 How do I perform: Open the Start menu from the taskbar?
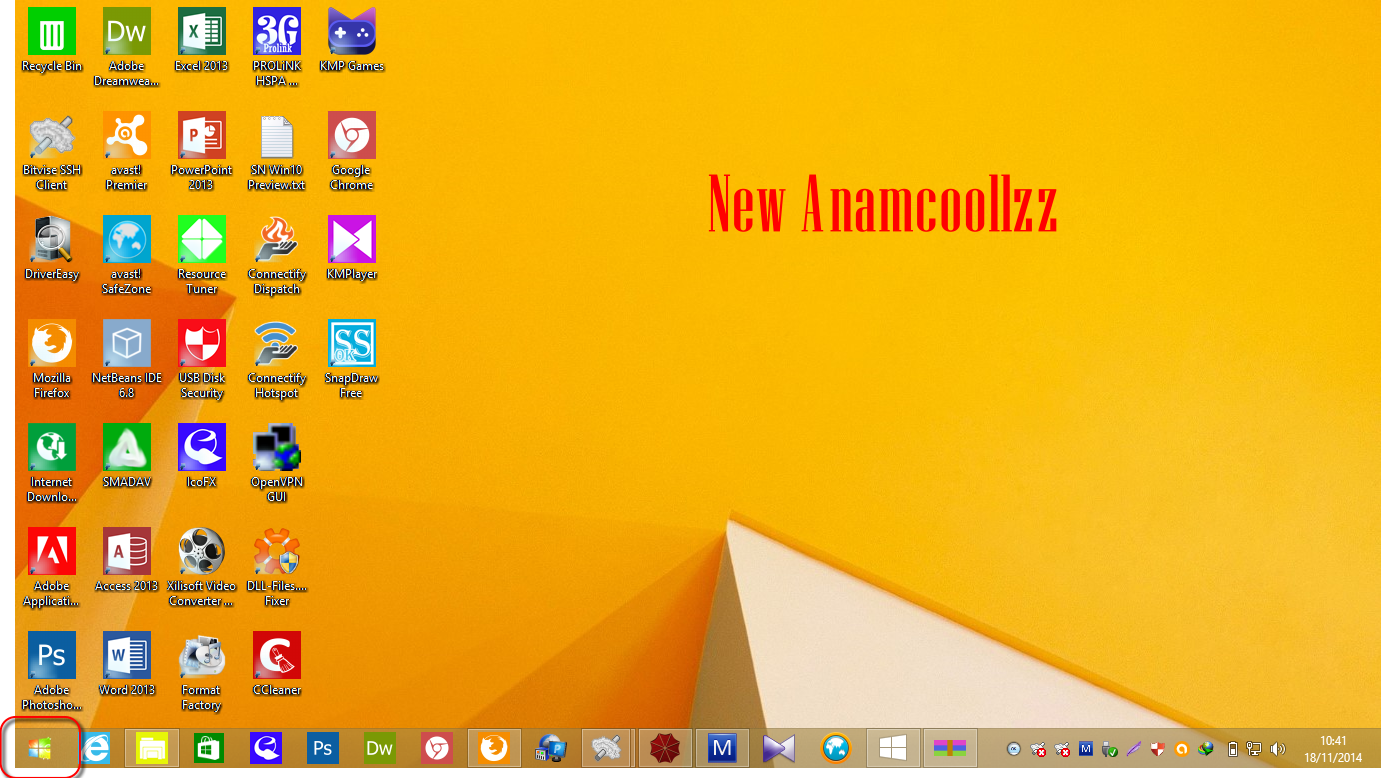click(x=42, y=747)
